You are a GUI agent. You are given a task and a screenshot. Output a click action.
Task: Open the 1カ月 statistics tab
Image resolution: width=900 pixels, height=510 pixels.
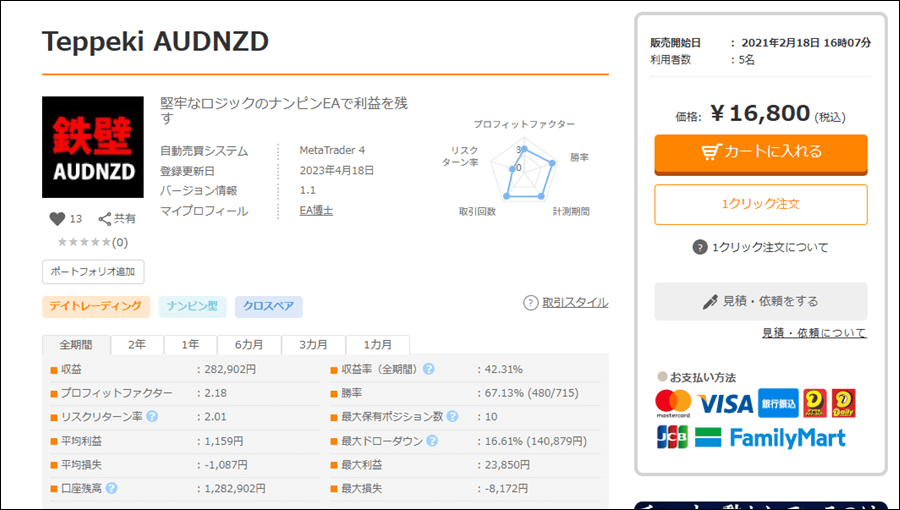pyautogui.click(x=377, y=344)
